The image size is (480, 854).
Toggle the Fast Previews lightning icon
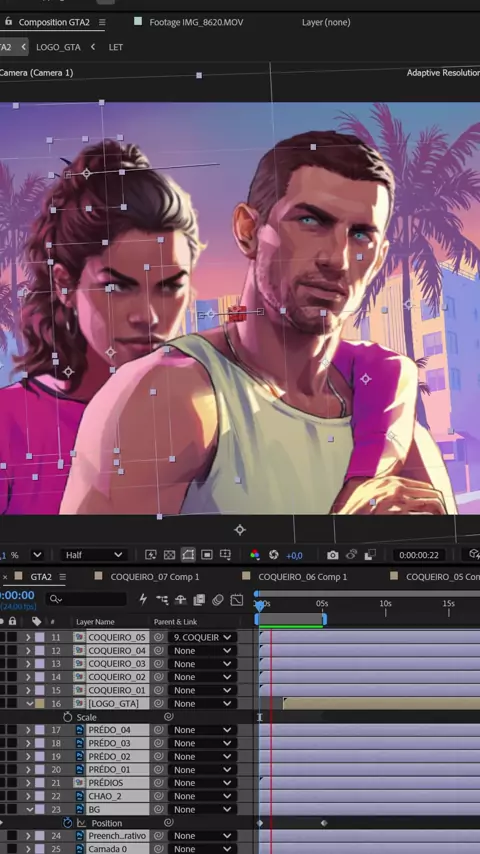pos(151,555)
